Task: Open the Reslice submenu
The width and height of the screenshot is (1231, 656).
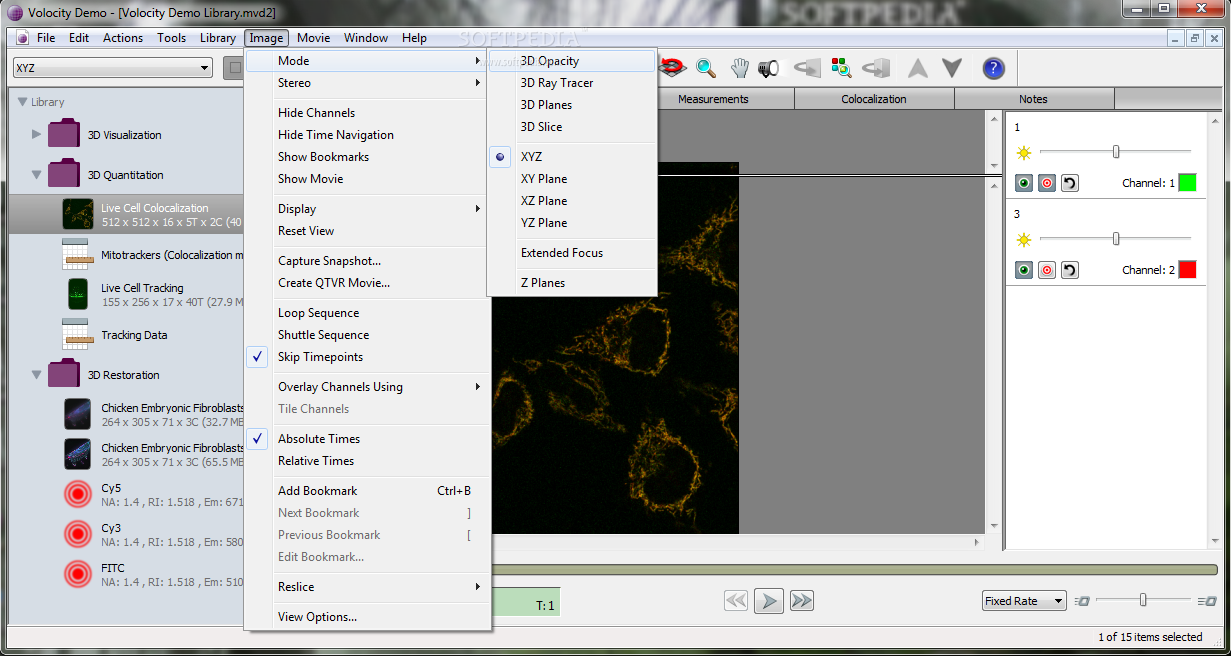Action: click(367, 587)
